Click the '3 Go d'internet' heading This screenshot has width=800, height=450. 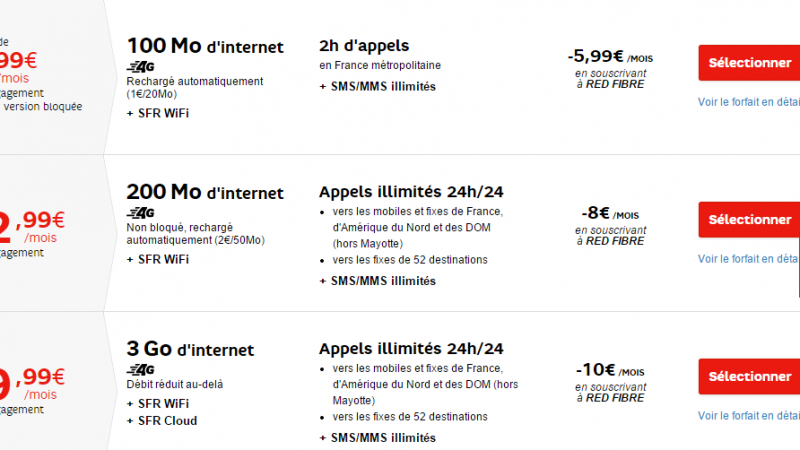click(190, 350)
